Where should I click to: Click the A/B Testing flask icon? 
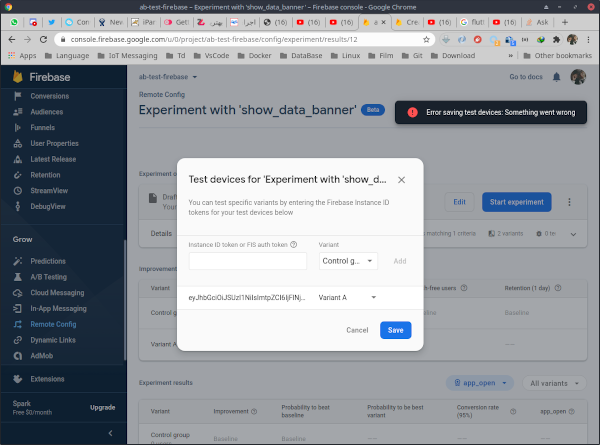[18, 277]
